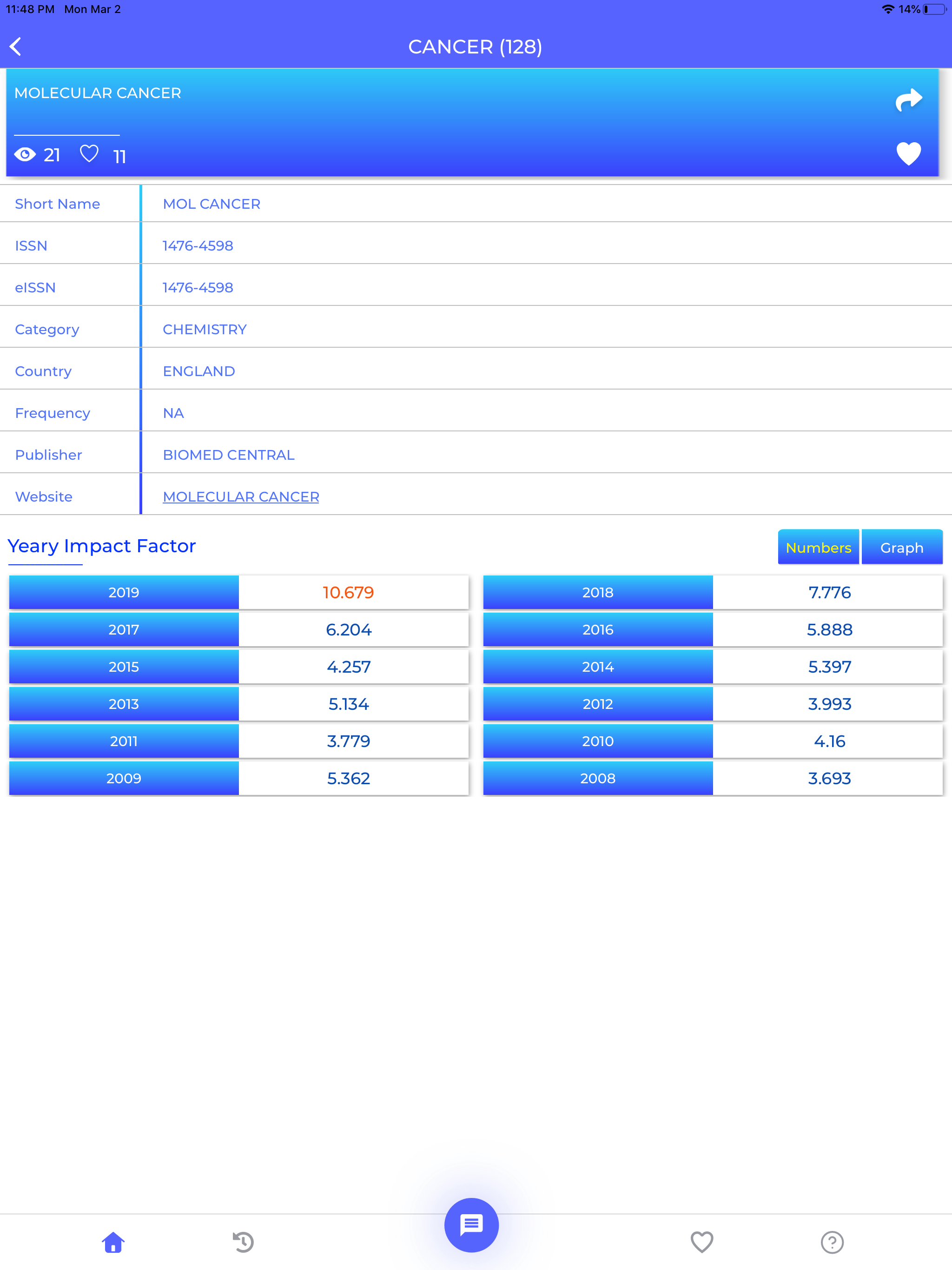Viewport: 952px width, 1270px height.
Task: Select the 5.134 impact factor value
Action: [x=349, y=704]
